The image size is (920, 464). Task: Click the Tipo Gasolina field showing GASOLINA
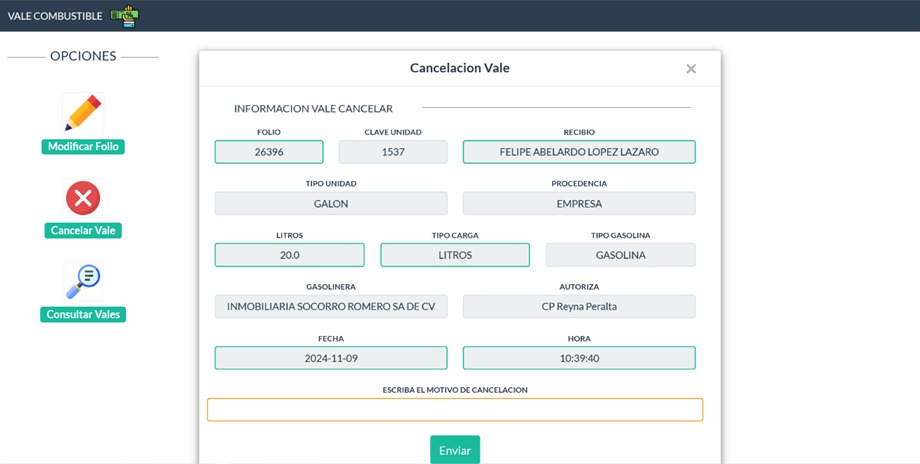point(621,255)
